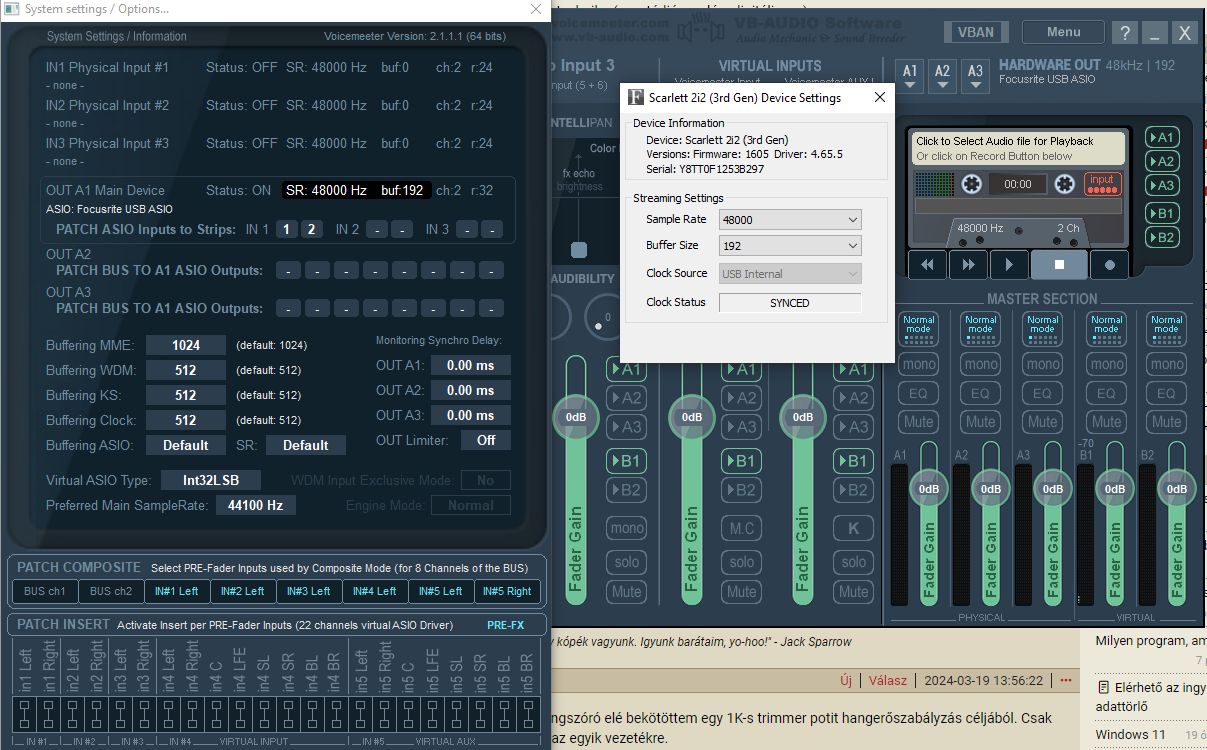Toggle the in2 Right insert switch
The height and width of the screenshot is (750, 1207).
96,716
